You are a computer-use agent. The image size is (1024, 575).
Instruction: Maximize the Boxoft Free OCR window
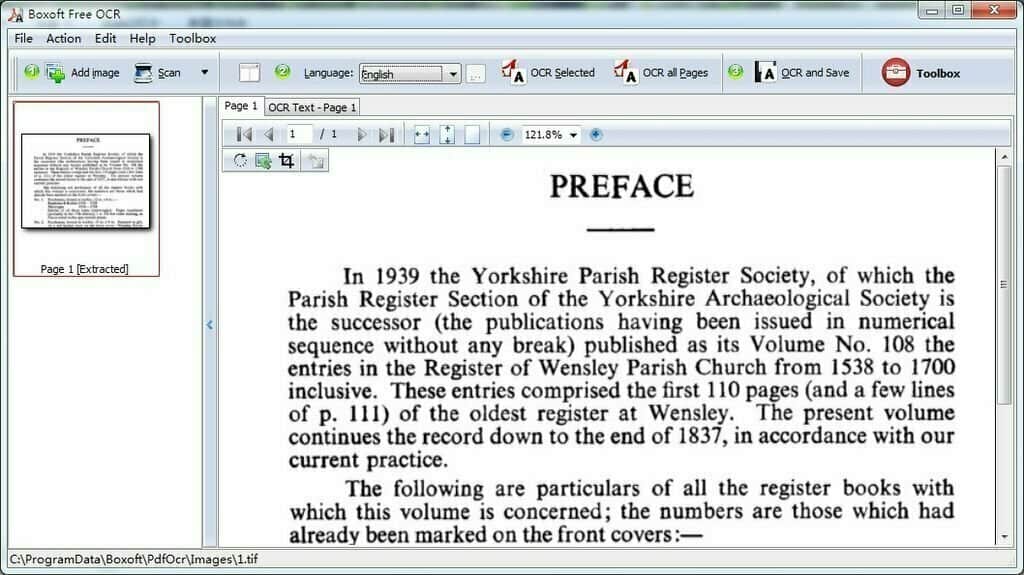point(958,10)
